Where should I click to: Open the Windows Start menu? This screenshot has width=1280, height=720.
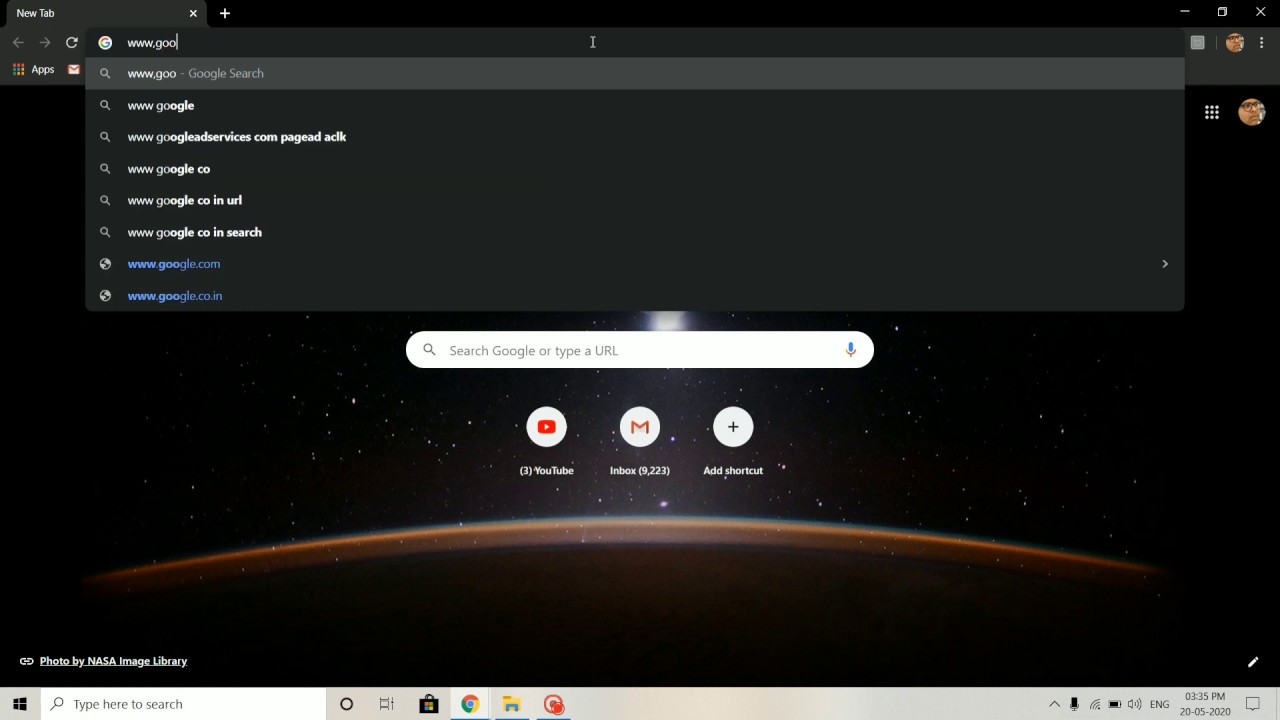pyautogui.click(x=20, y=704)
